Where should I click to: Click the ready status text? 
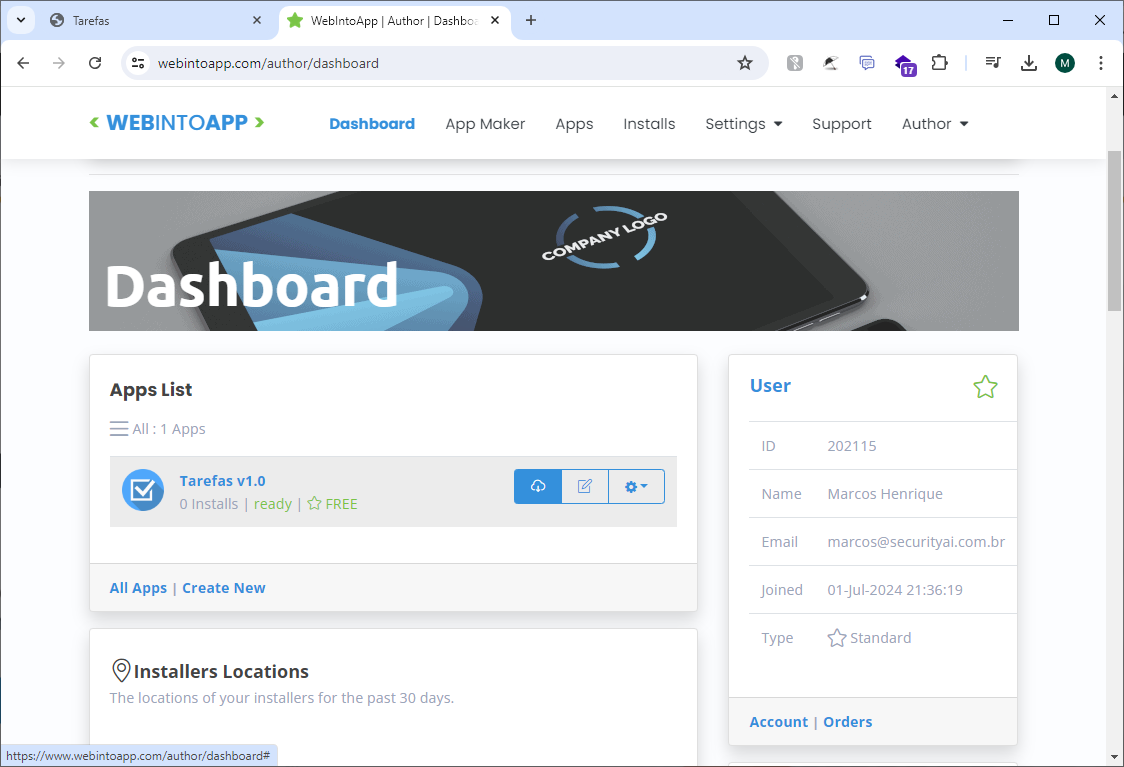tap(272, 504)
